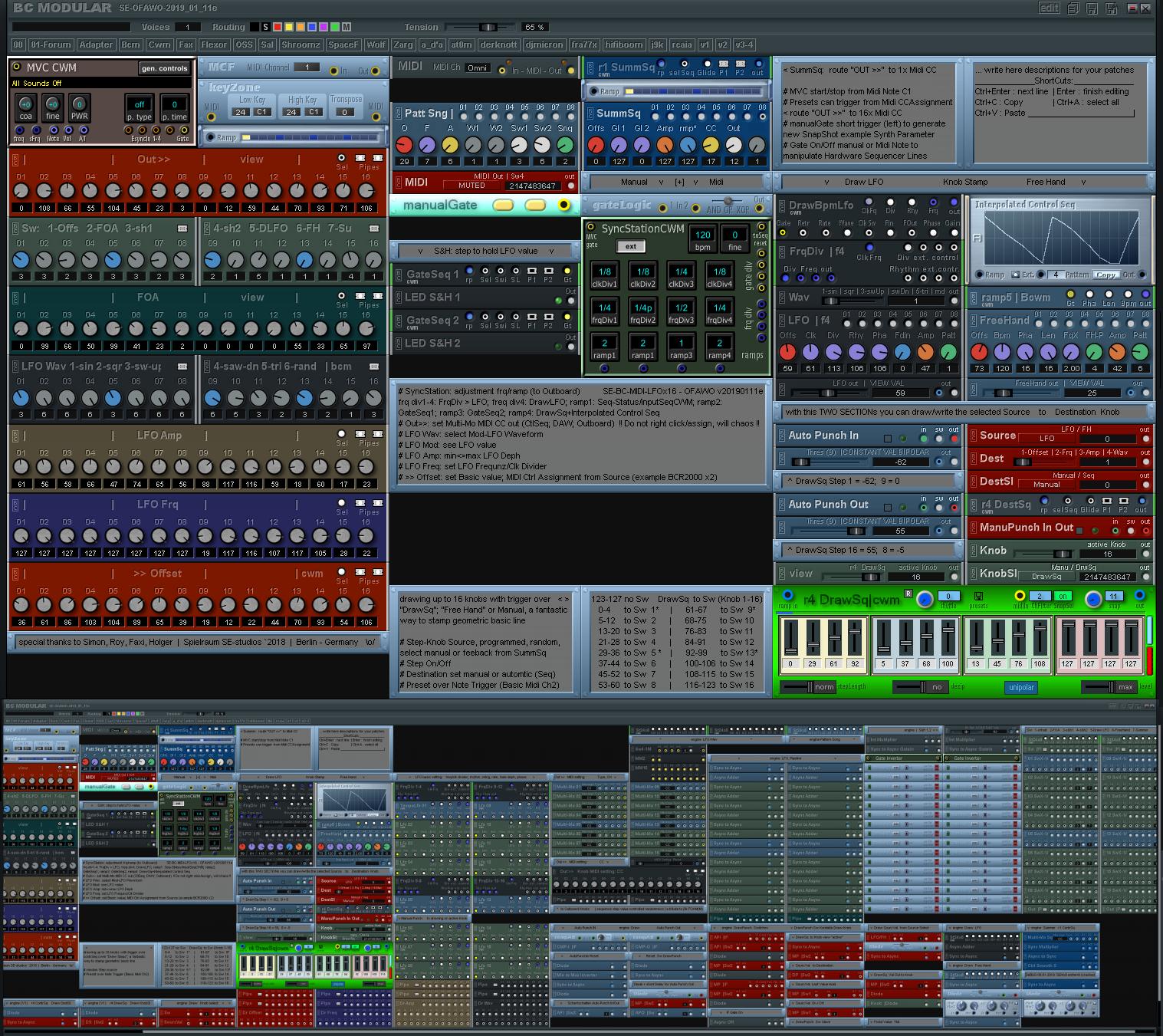Screen dimensions: 1163x1036
Task: Click the Tension slider handle
Action: [487, 27]
